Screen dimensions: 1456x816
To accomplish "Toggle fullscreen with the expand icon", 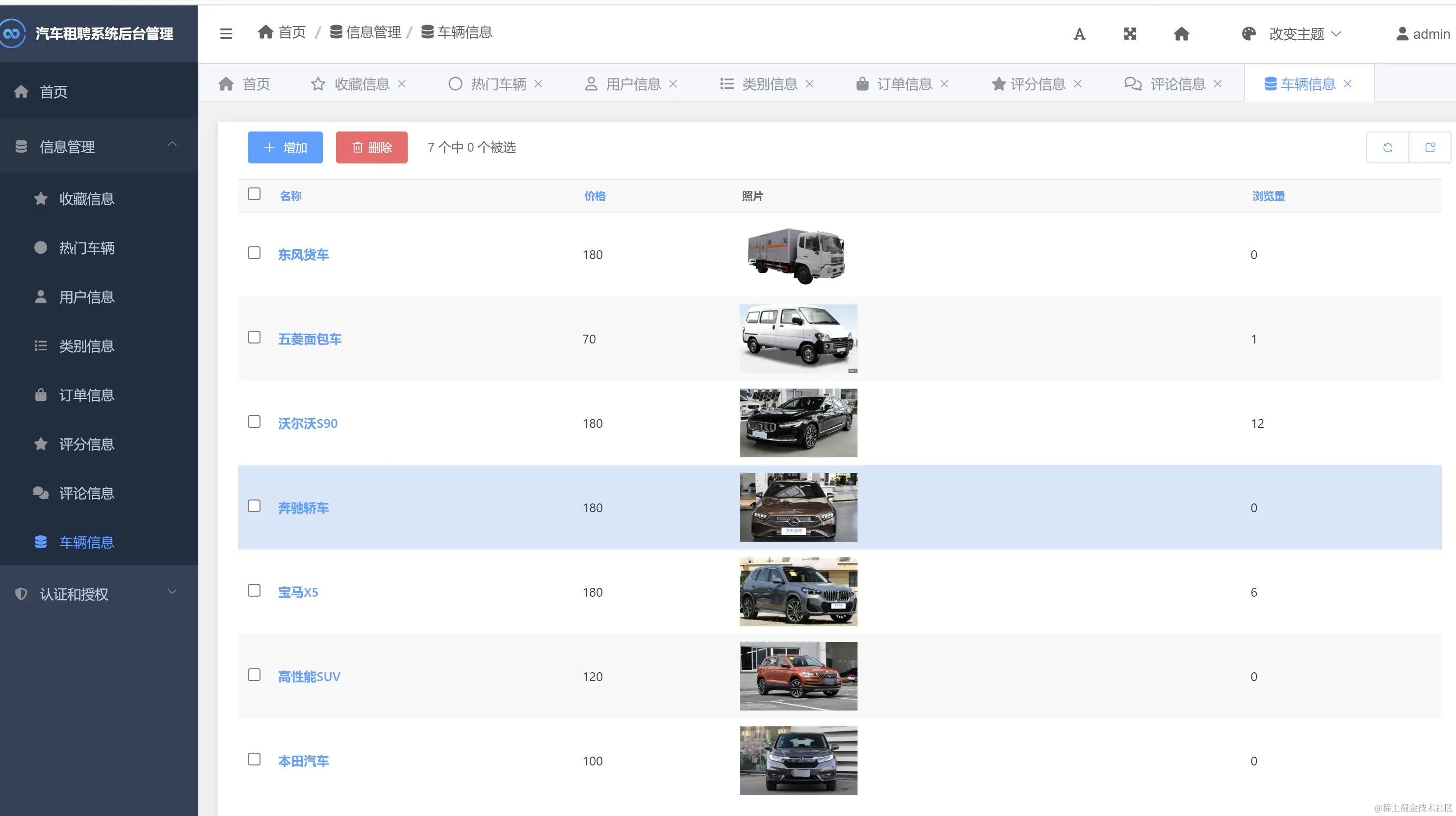I will tap(1130, 34).
